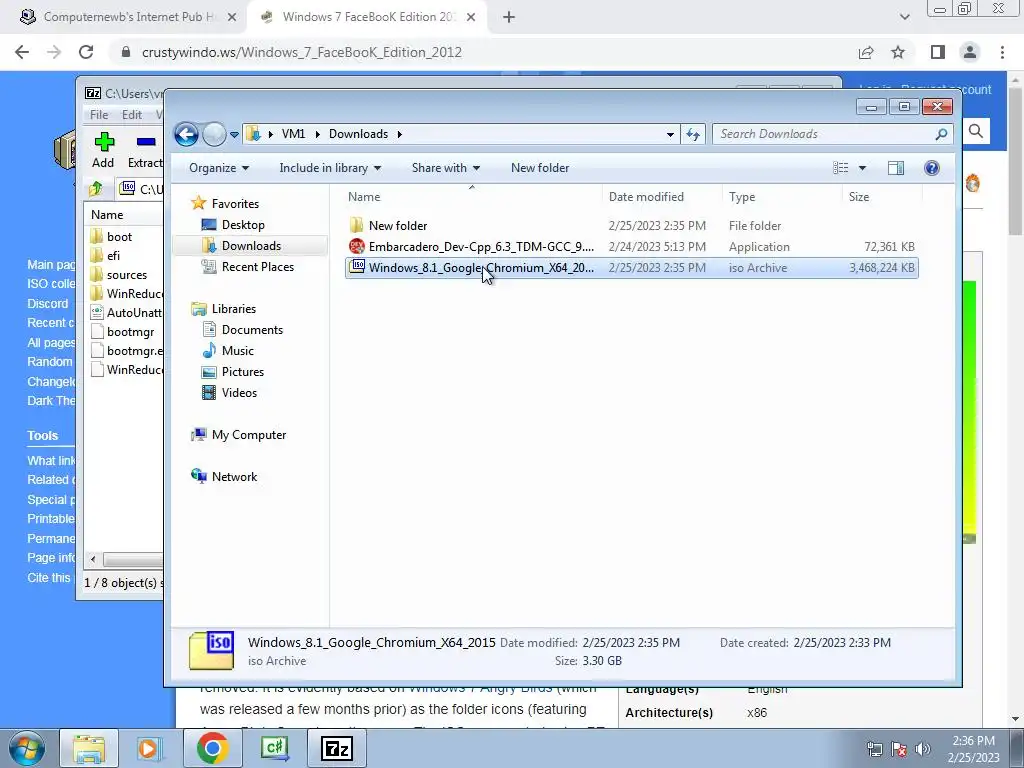The width and height of the screenshot is (1024, 768).
Task: Click the Chrome address bar URL
Action: [x=301, y=52]
